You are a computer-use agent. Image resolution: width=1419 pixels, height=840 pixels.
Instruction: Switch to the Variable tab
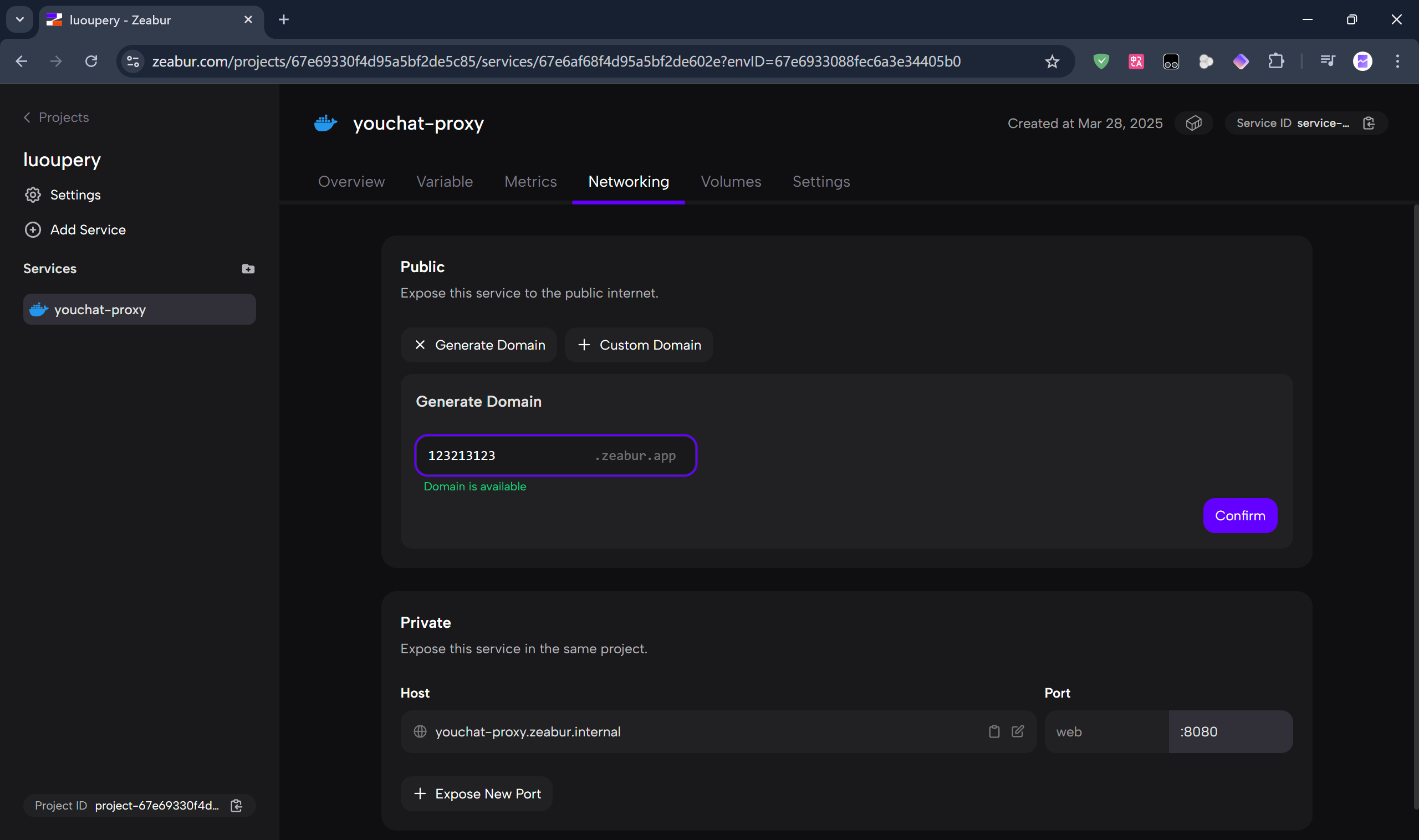pos(445,181)
